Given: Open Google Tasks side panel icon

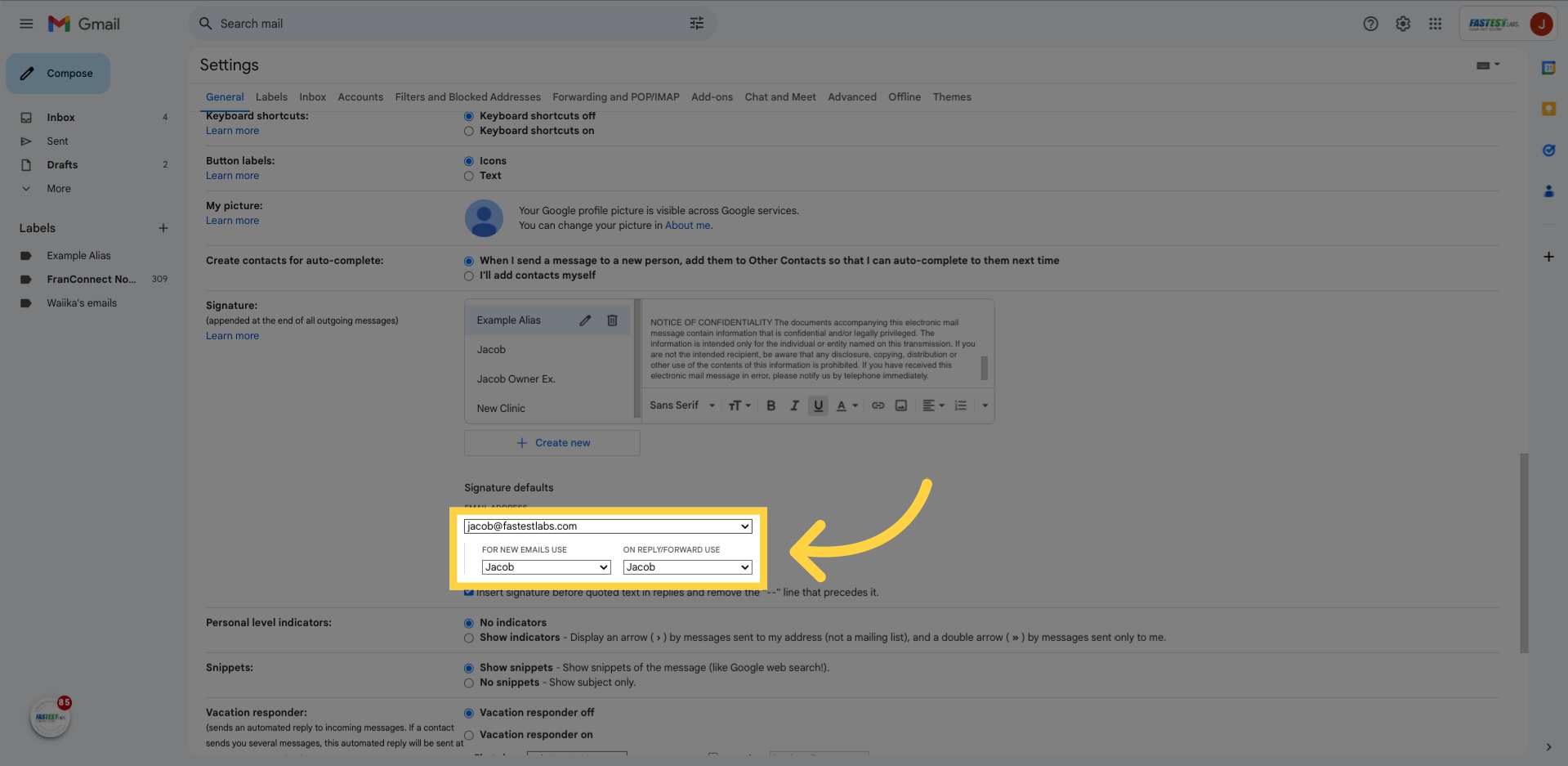Looking at the screenshot, I should click(x=1548, y=150).
